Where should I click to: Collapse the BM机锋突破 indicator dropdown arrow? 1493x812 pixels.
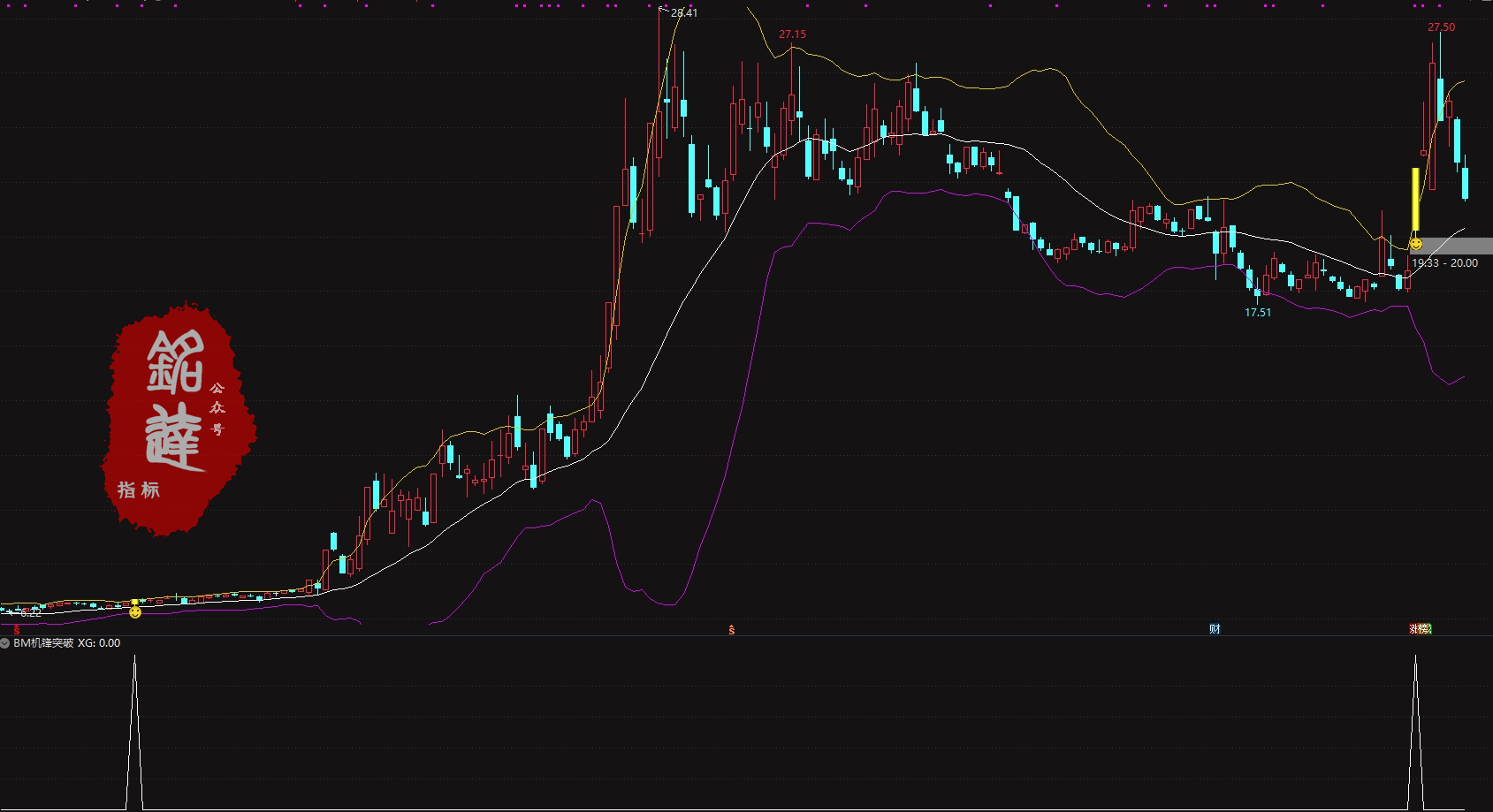point(5,643)
